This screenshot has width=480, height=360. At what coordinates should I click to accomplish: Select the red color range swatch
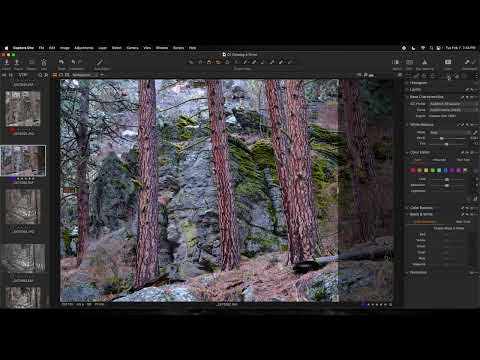point(413,170)
